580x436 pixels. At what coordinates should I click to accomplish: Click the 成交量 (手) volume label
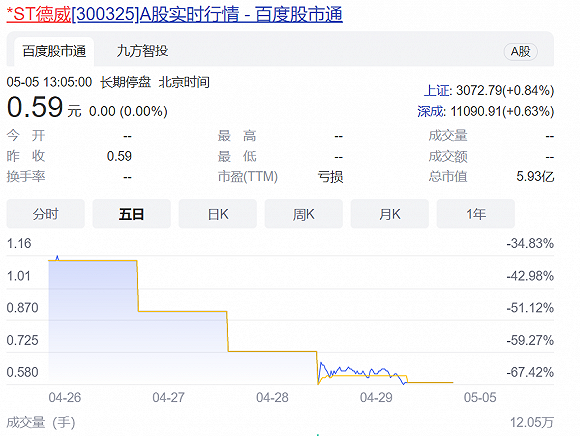41,422
